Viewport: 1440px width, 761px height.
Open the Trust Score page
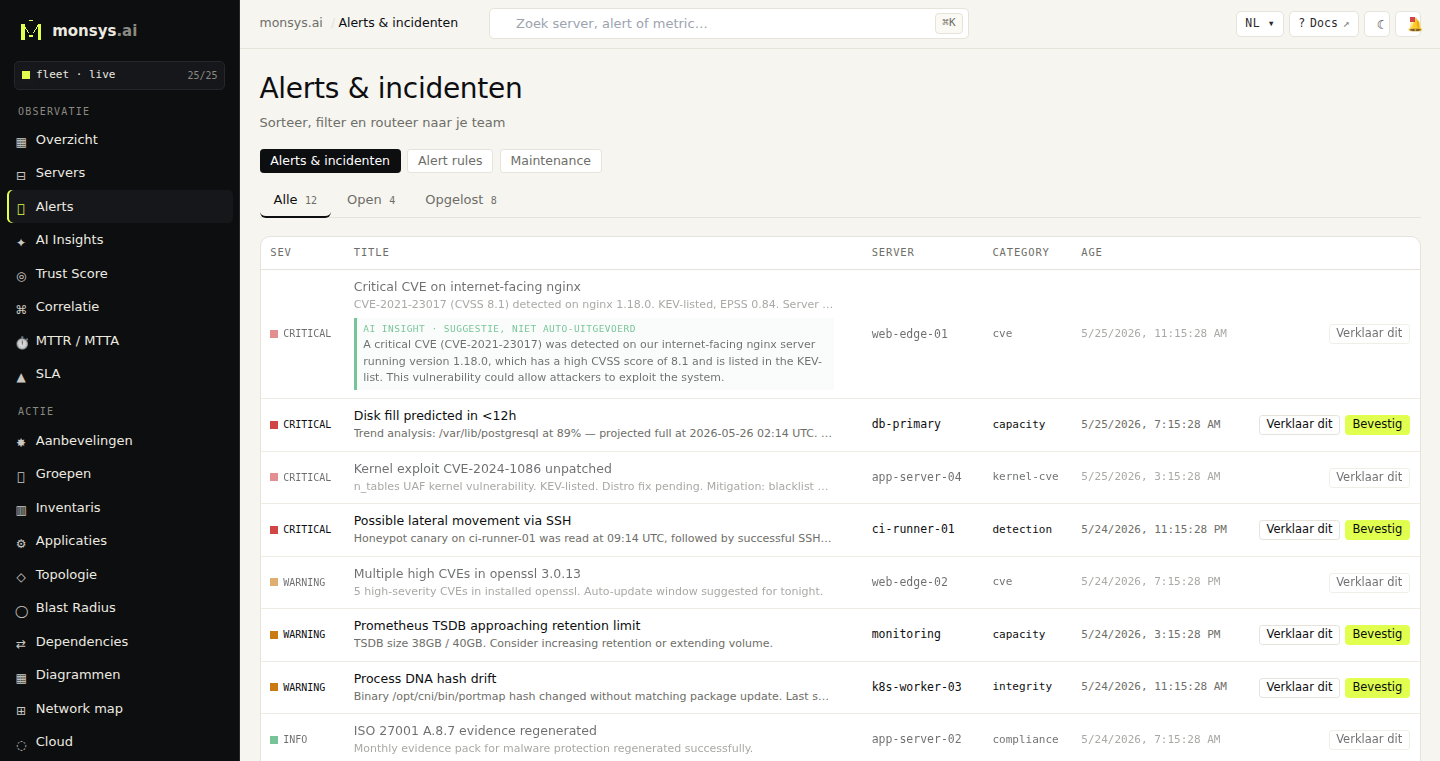click(120, 274)
